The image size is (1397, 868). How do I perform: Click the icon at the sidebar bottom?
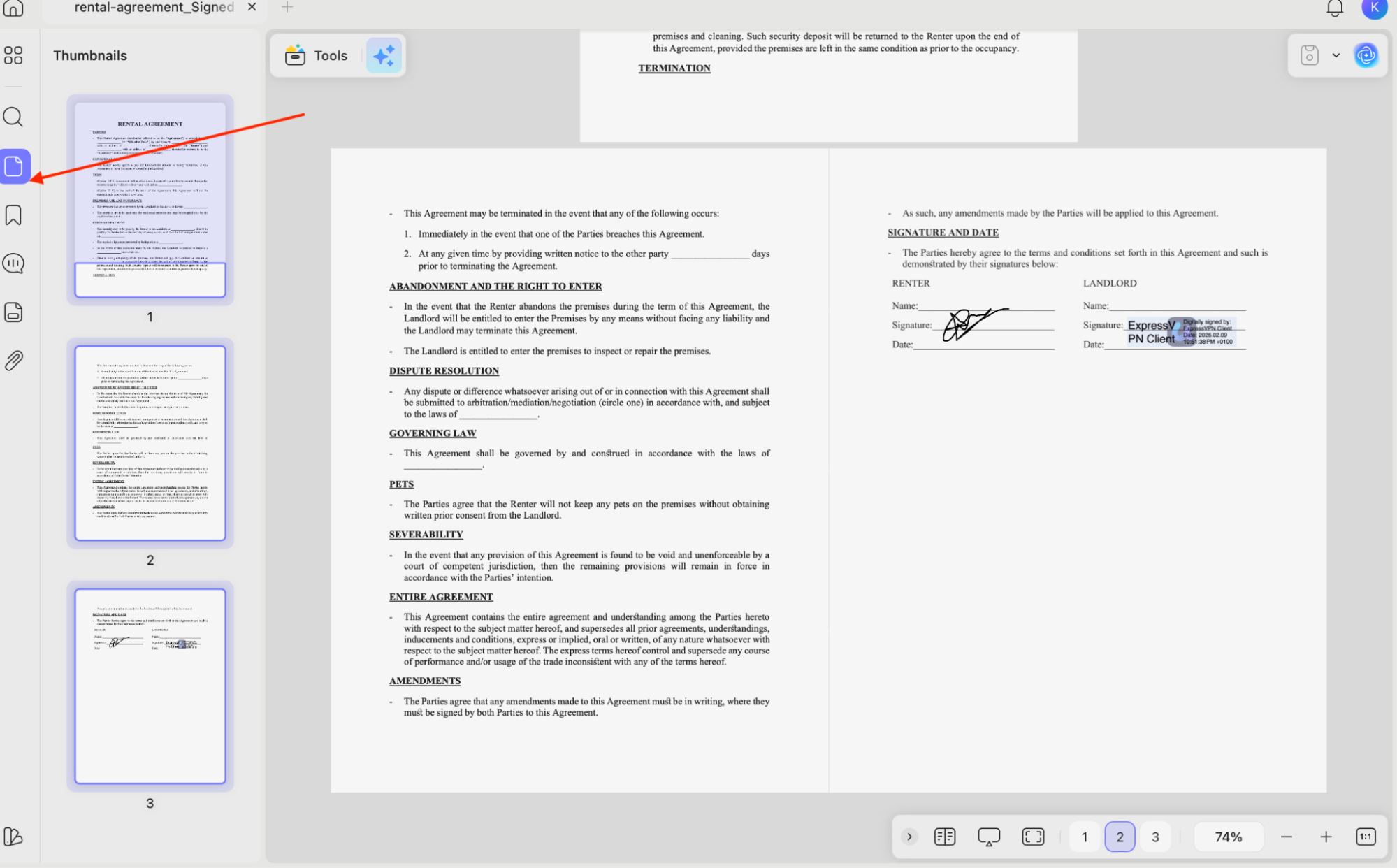point(13,837)
